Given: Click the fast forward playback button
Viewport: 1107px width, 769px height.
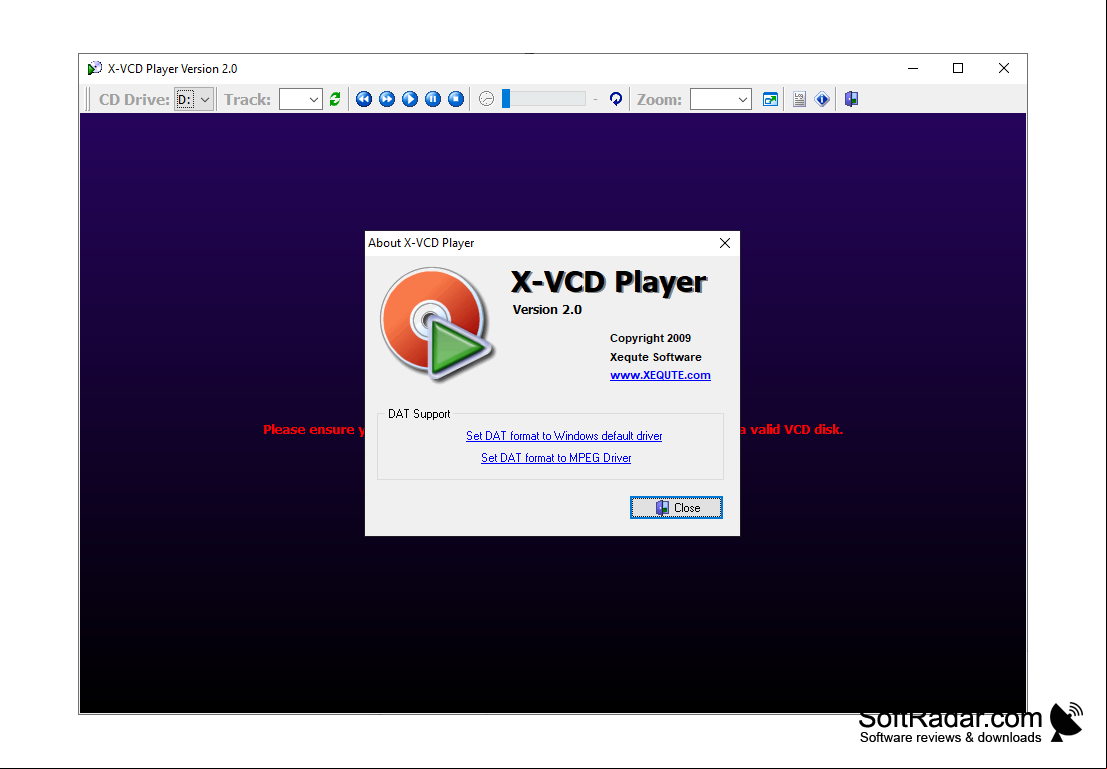Looking at the screenshot, I should pyautogui.click(x=387, y=100).
